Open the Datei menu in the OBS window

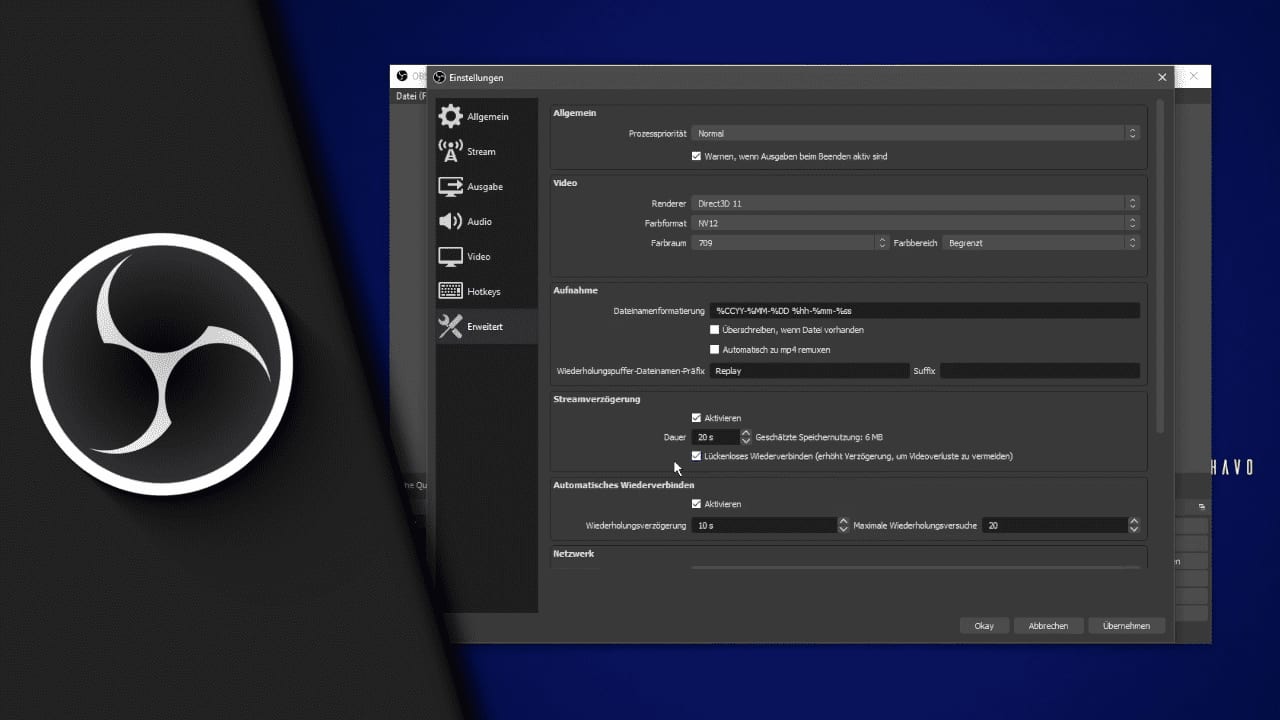point(411,96)
